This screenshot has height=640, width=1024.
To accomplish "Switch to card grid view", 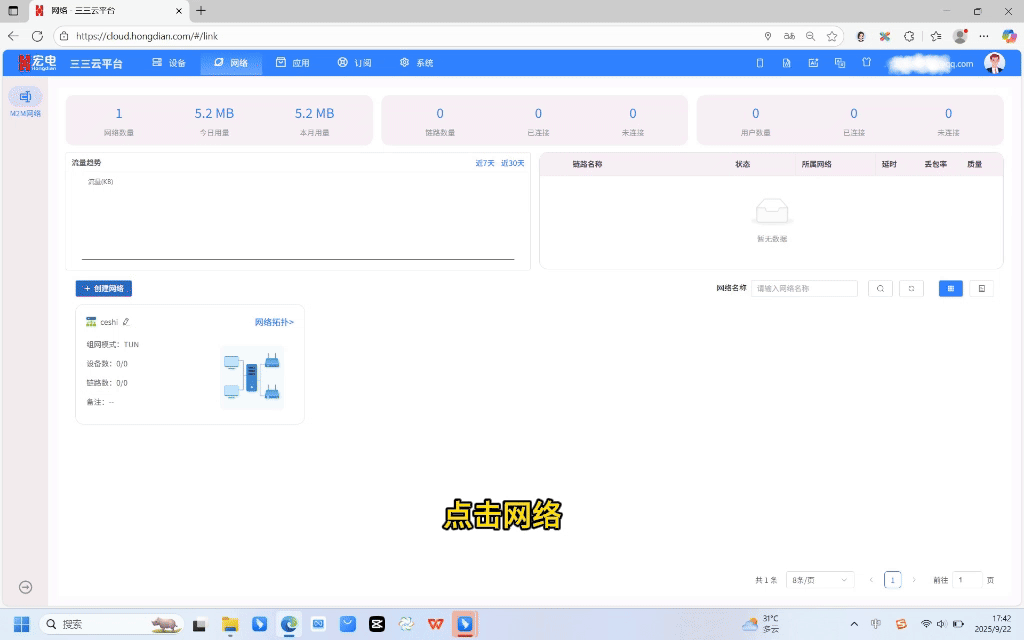I will pyautogui.click(x=950, y=288).
